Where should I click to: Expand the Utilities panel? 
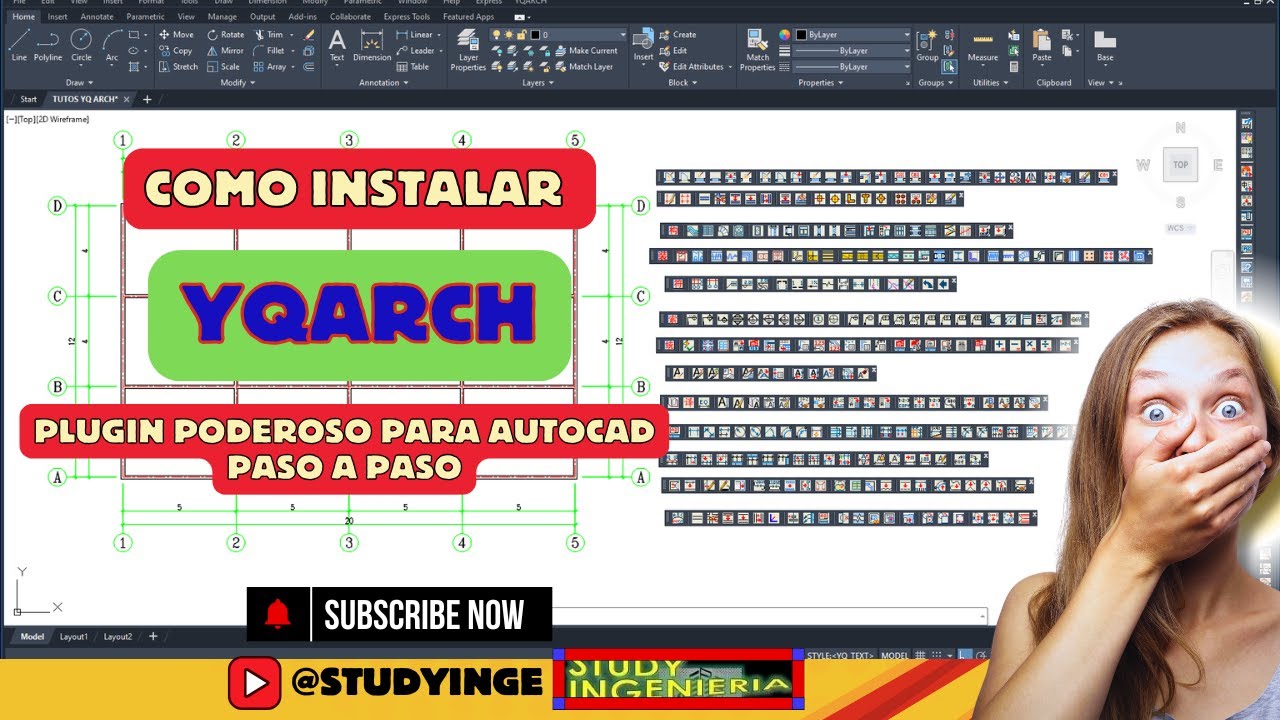[989, 83]
